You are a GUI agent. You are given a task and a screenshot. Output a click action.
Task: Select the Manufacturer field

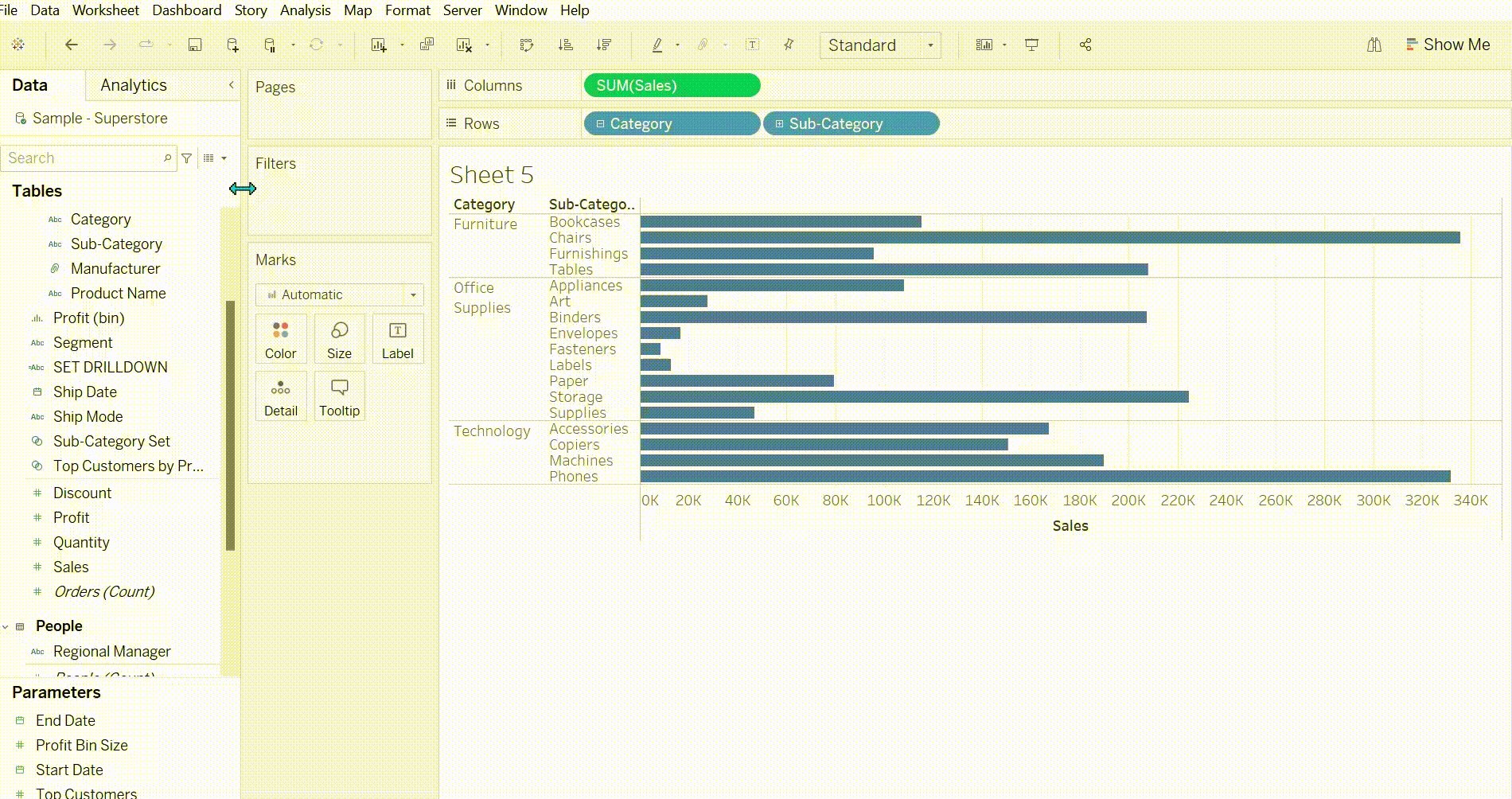(x=115, y=269)
